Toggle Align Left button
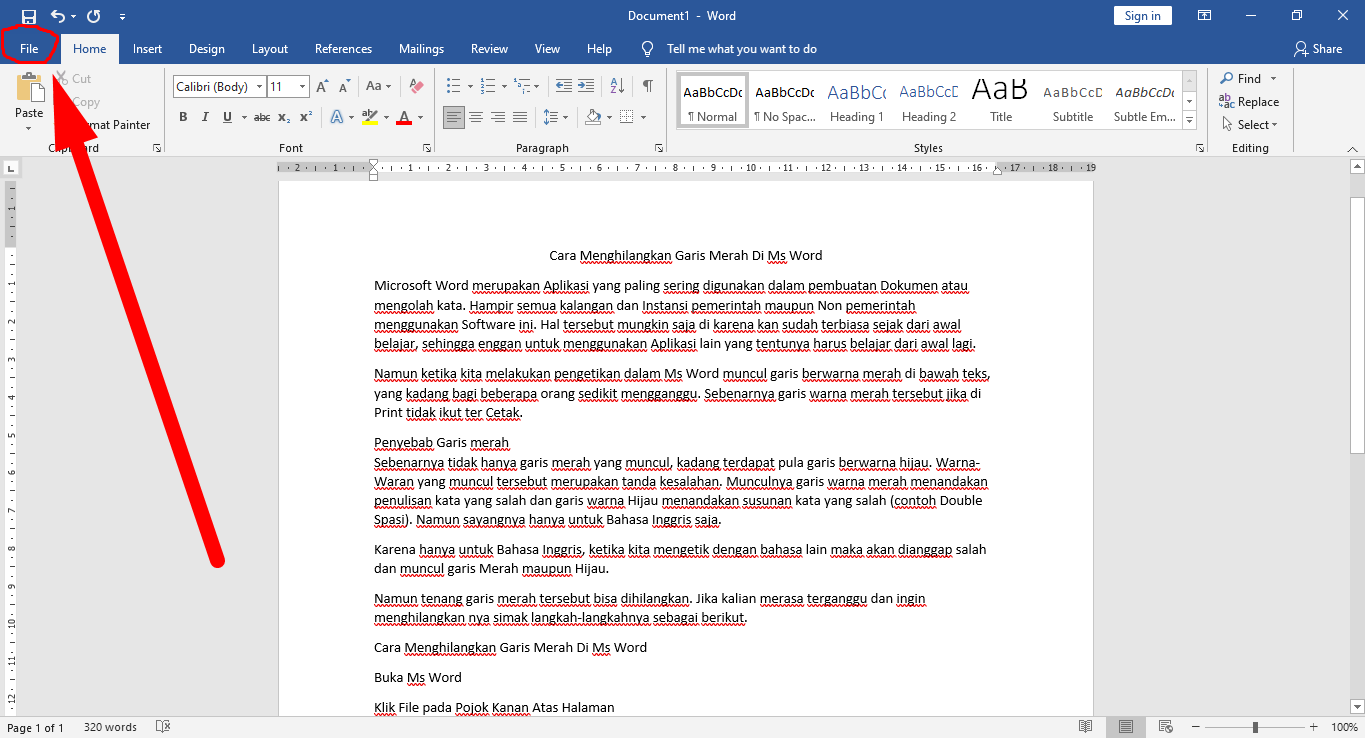Screen dimensions: 1365x738 tap(454, 117)
